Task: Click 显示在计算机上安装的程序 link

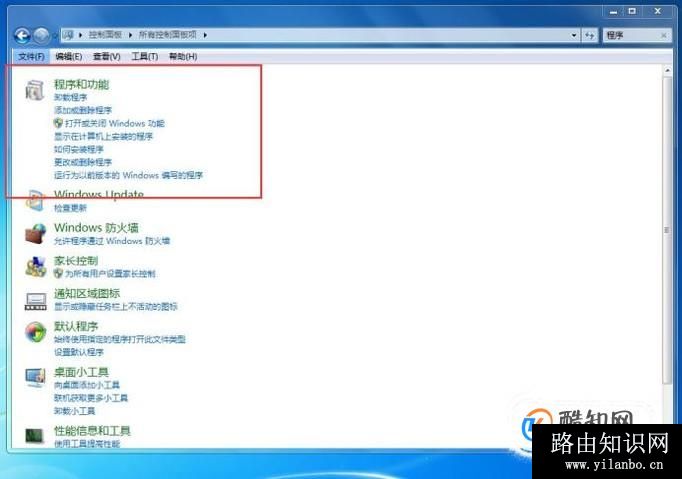Action: 104,136
